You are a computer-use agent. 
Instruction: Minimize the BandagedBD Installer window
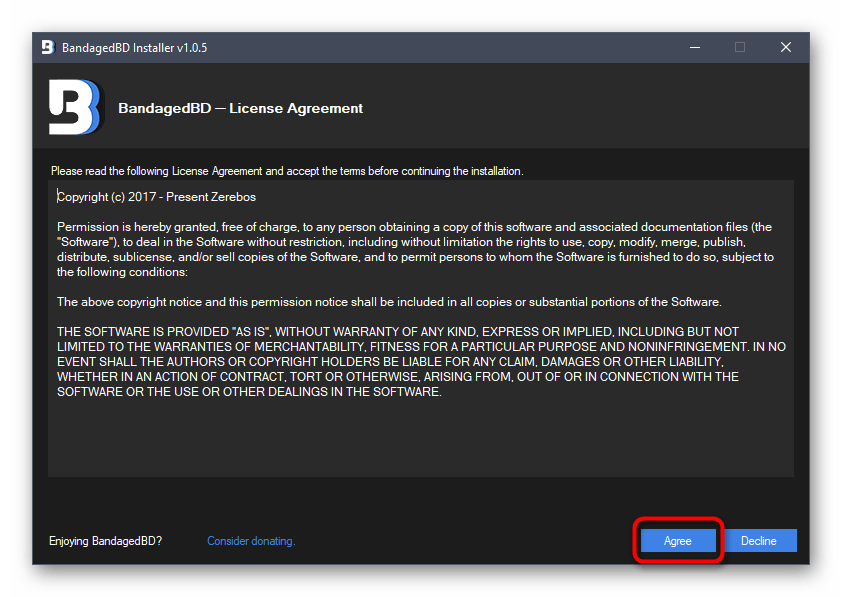point(695,47)
